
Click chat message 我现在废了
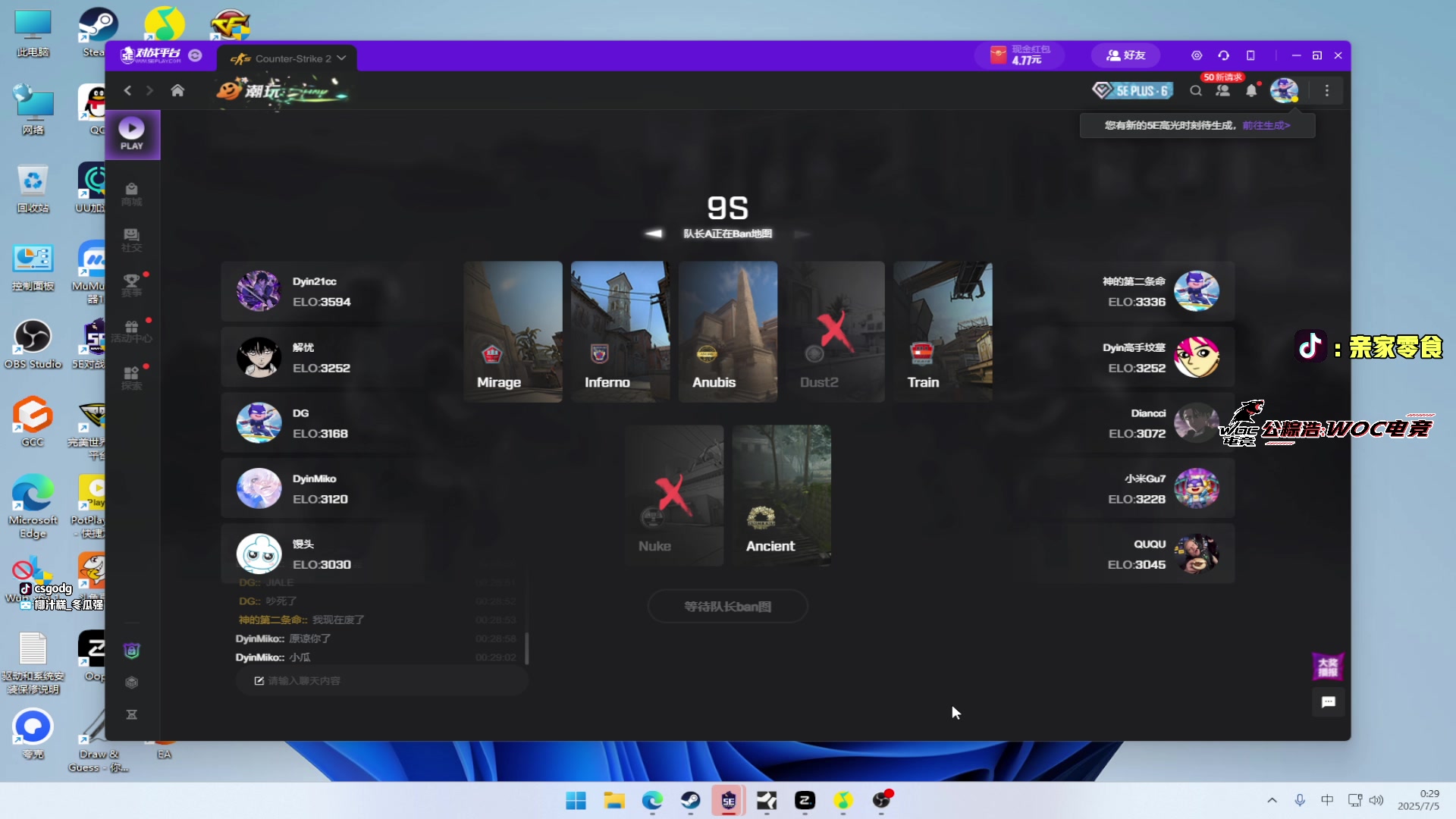[x=338, y=620]
